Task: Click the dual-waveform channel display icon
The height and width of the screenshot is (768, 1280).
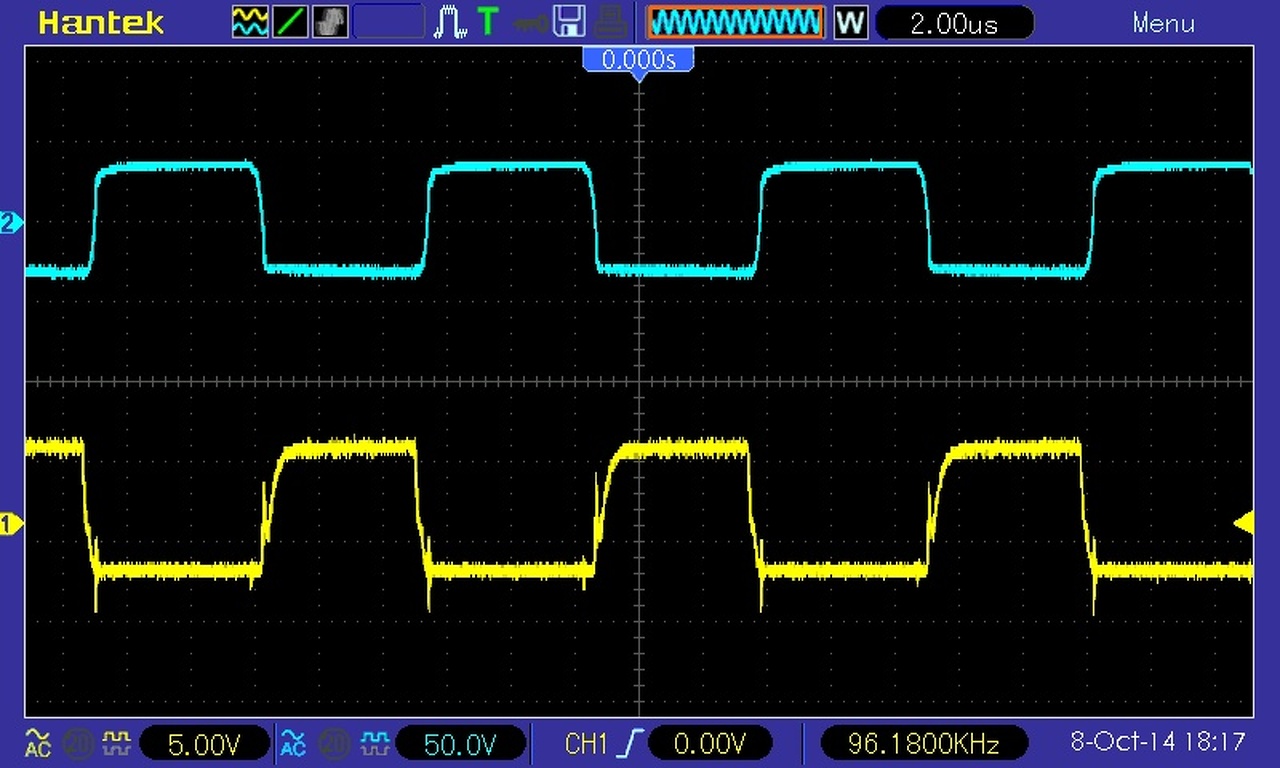Action: pyautogui.click(x=250, y=21)
